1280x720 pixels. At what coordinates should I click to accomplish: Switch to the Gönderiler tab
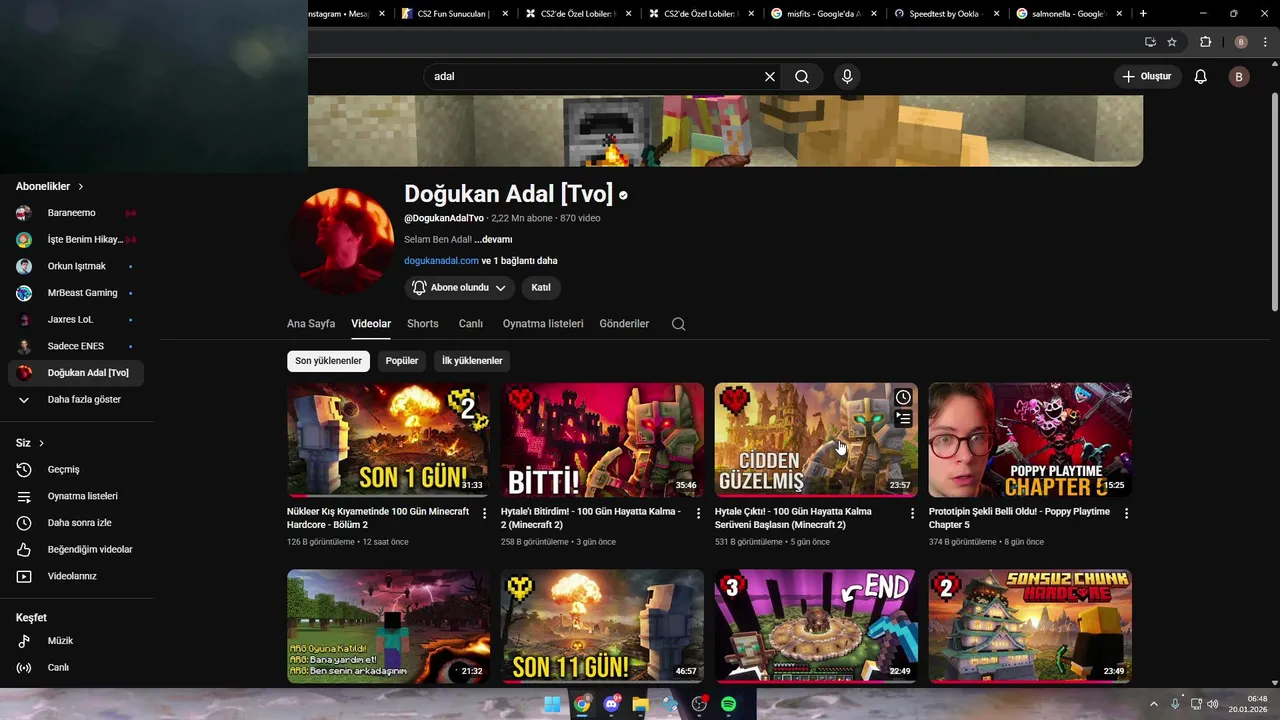pos(624,324)
